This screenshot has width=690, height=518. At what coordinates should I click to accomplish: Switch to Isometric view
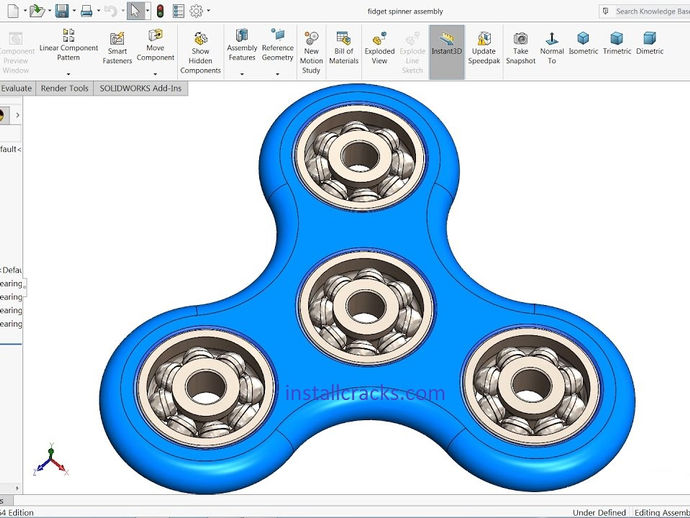click(583, 43)
